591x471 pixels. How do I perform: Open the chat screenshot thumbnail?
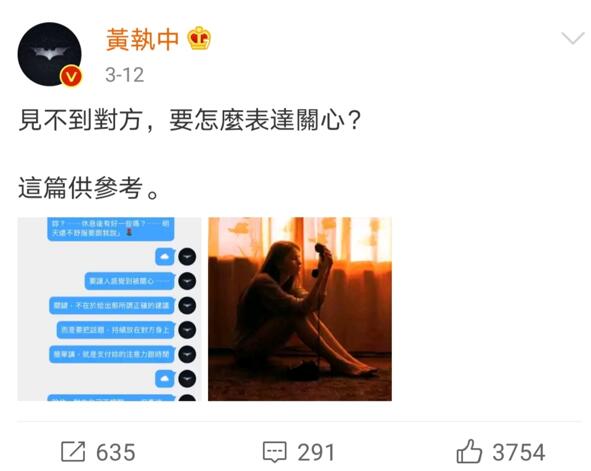tap(109, 309)
